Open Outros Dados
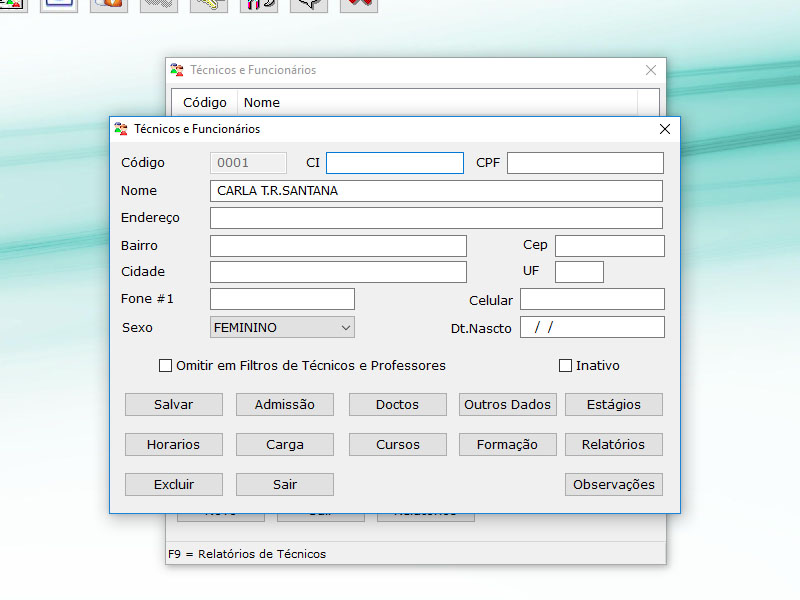Image resolution: width=800 pixels, height=600 pixels. [x=507, y=405]
